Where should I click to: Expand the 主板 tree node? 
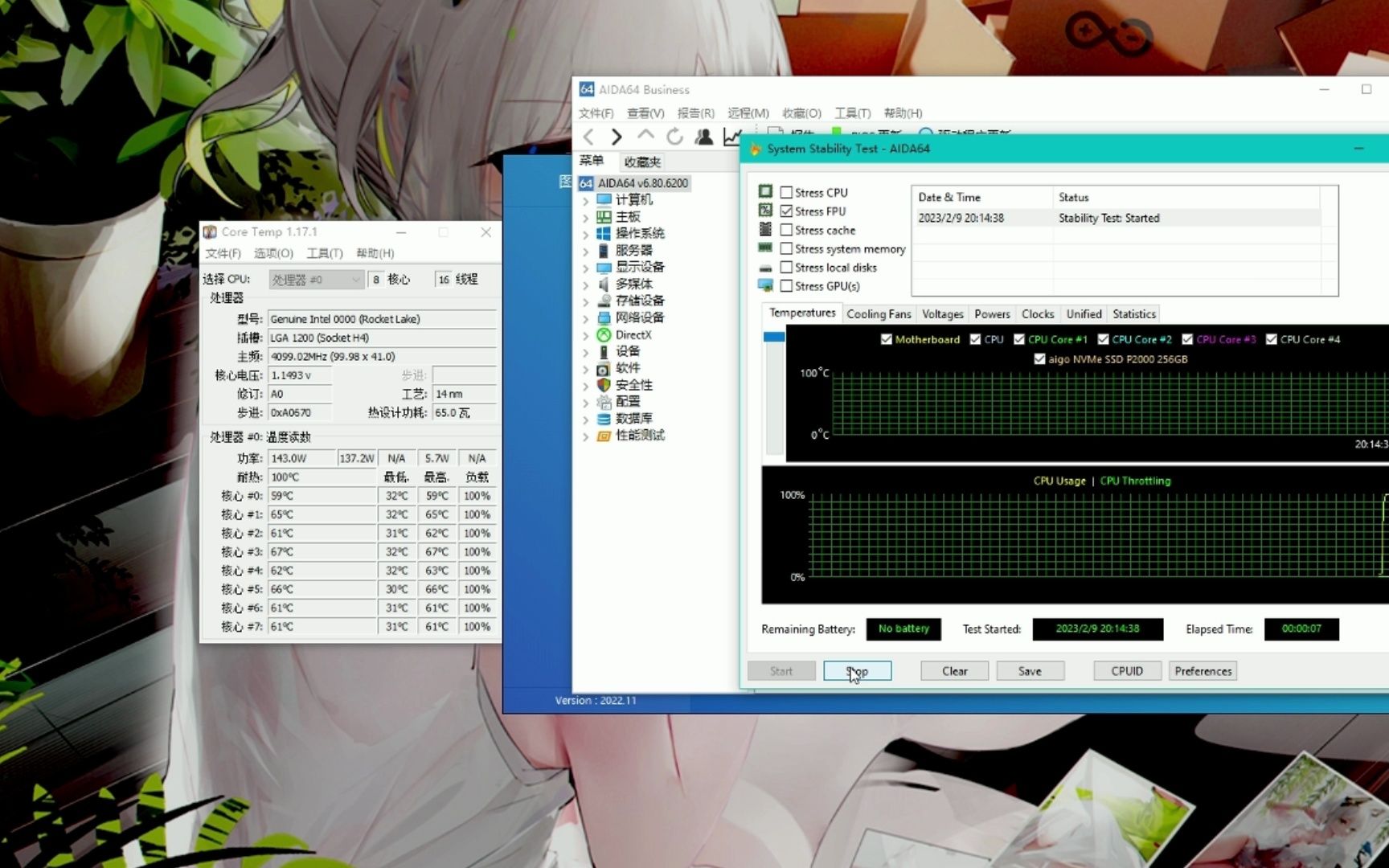586,217
